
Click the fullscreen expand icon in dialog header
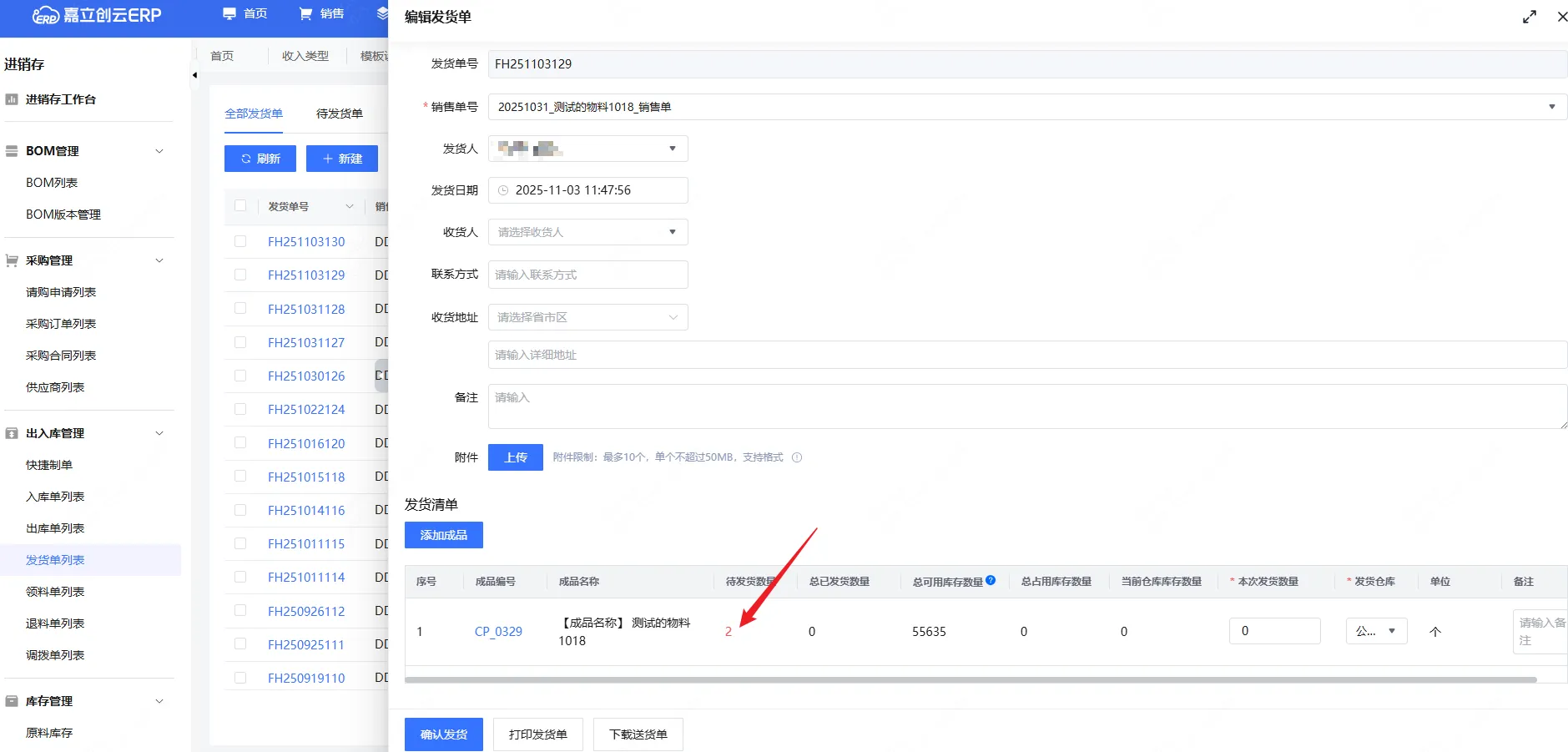1529,17
